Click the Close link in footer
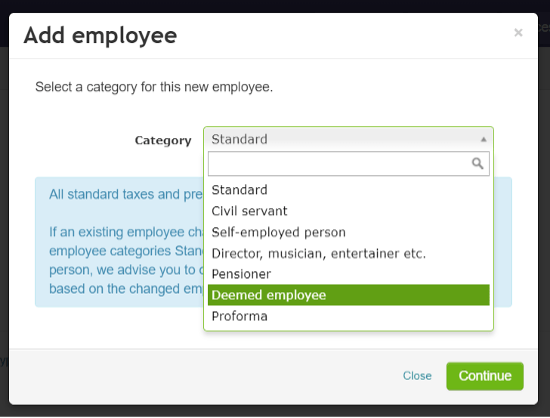 coord(417,376)
